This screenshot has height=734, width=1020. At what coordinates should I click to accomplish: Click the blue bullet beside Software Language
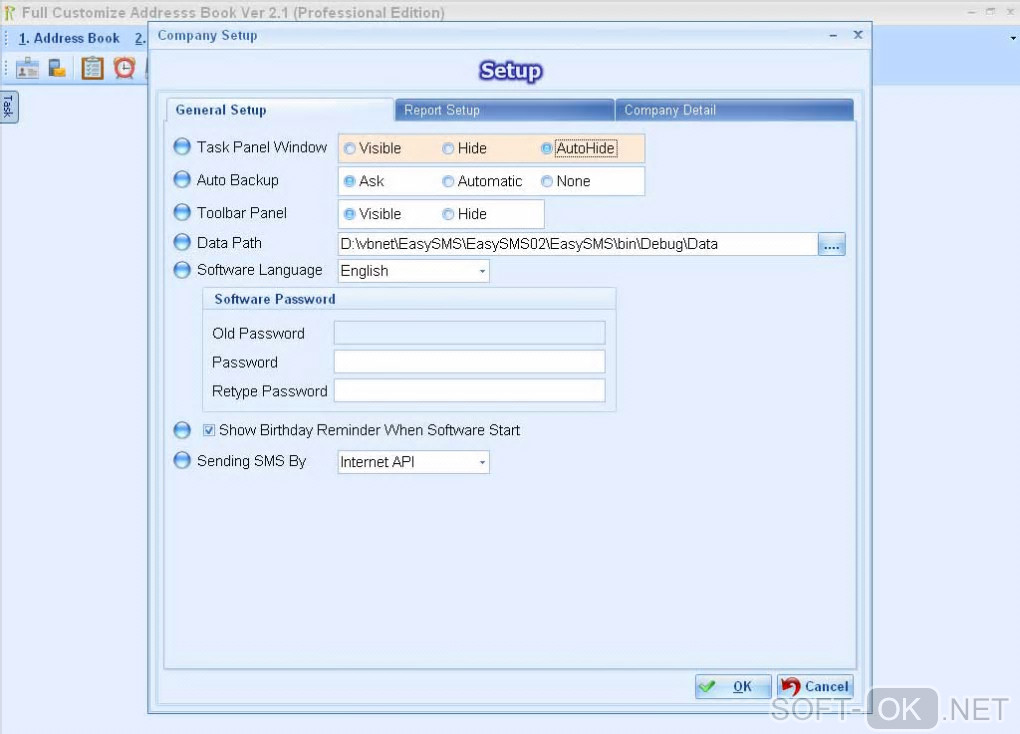pos(182,269)
